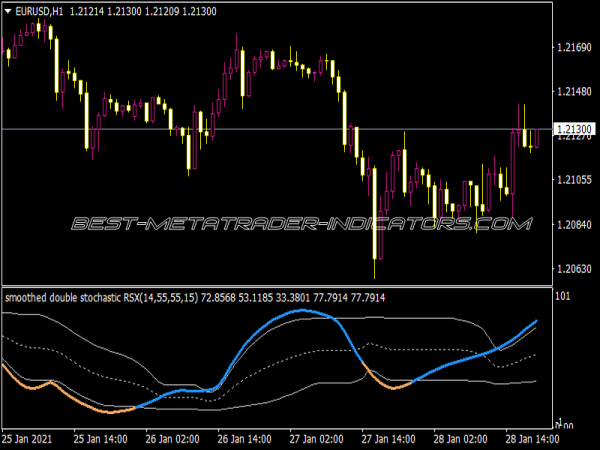Click the triangle arrow beside EURUSD,H1
The height and width of the screenshot is (450, 600).
[8, 12]
